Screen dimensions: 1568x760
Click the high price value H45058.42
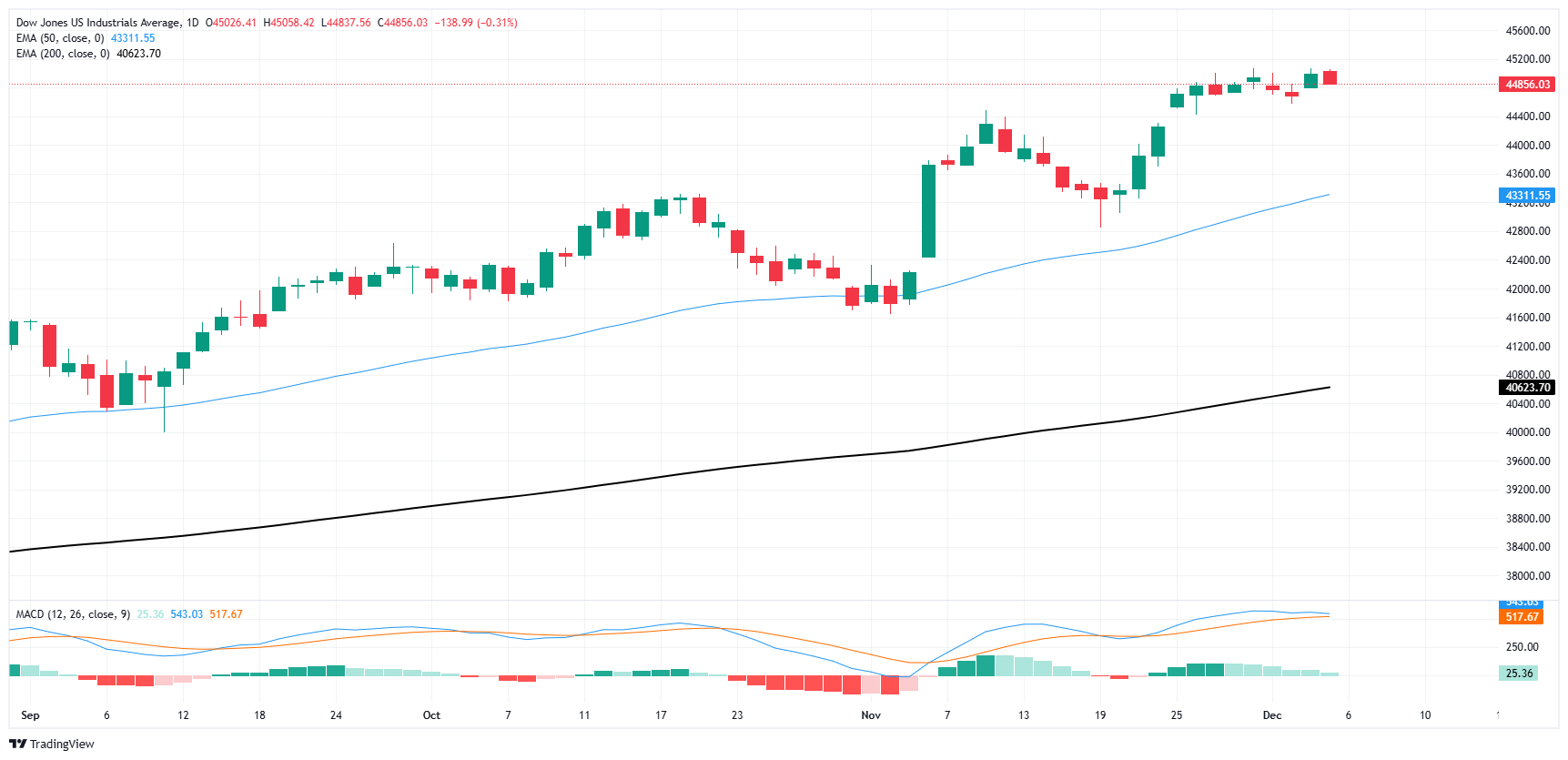(288, 23)
